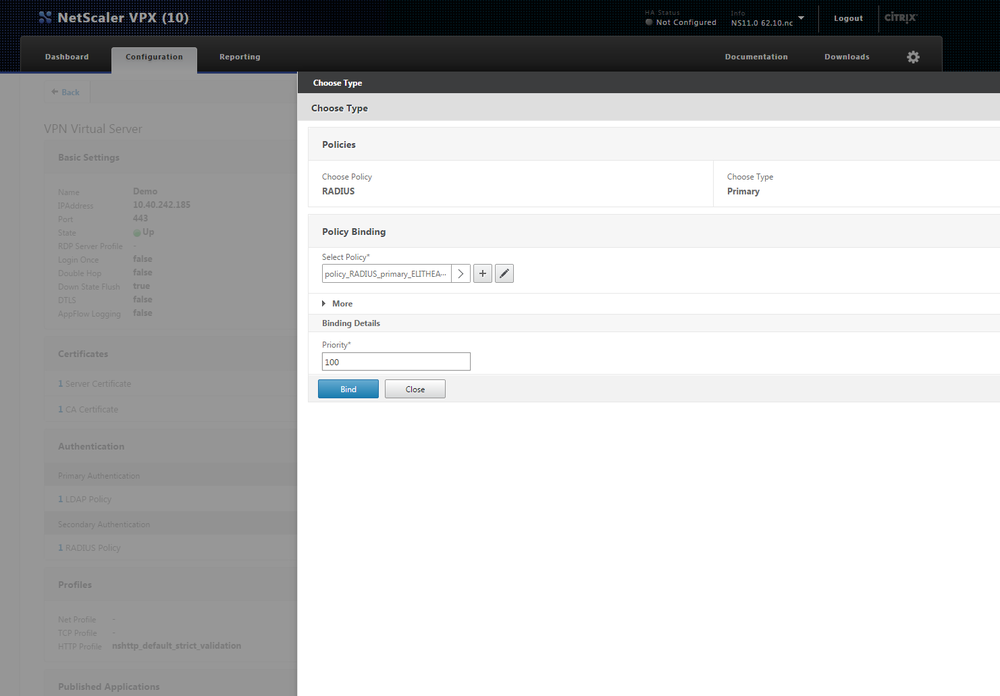The width and height of the screenshot is (1000, 696).
Task: Open the Downloads tab
Action: (846, 57)
